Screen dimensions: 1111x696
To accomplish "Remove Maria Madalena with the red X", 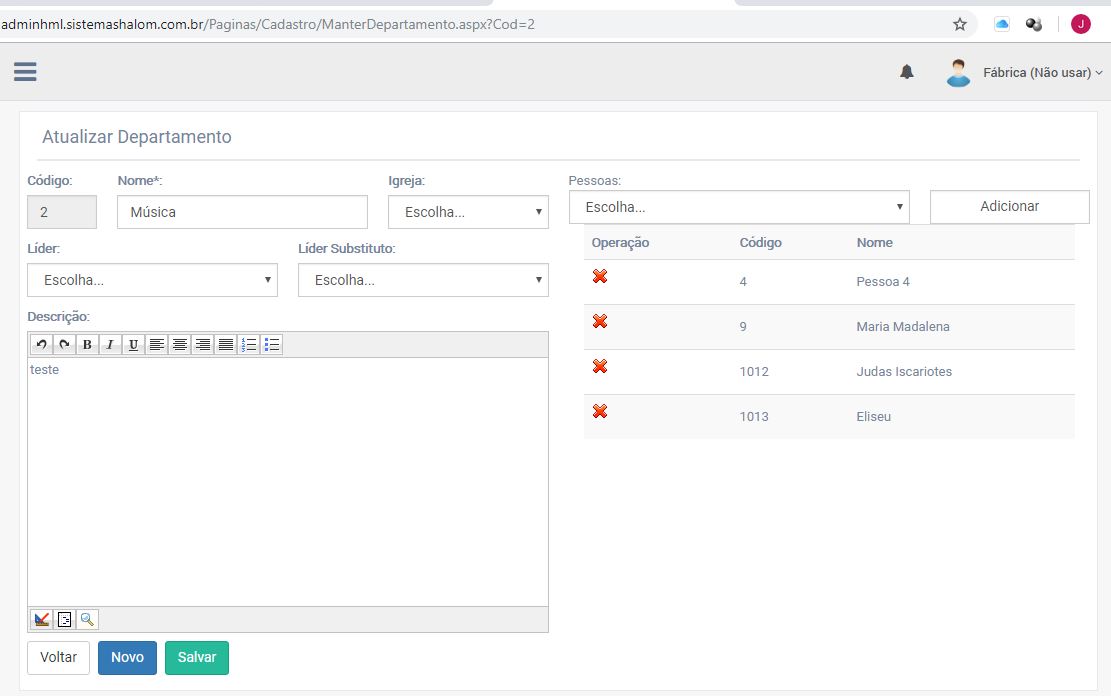I will tap(600, 321).
